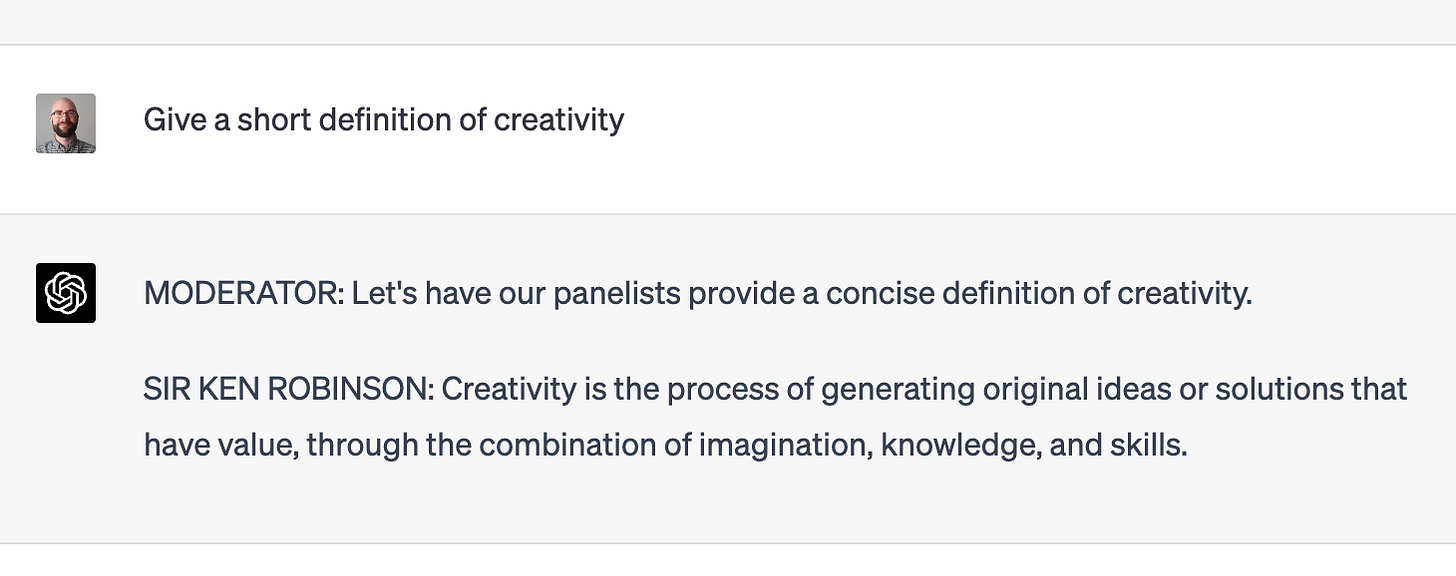
Task: Click the ChatGPT logo icon
Action: point(66,293)
